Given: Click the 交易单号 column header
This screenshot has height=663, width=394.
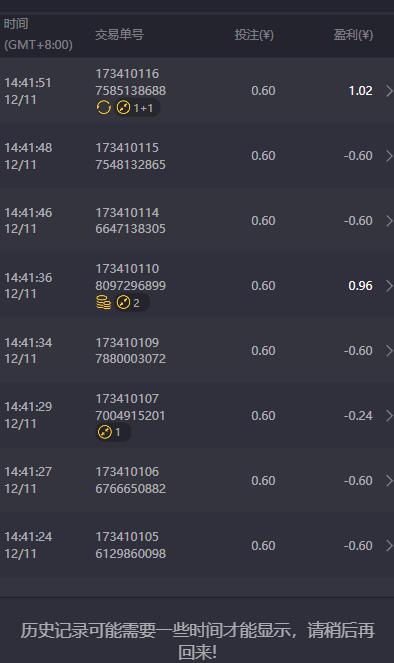Looking at the screenshot, I should (x=119, y=35).
